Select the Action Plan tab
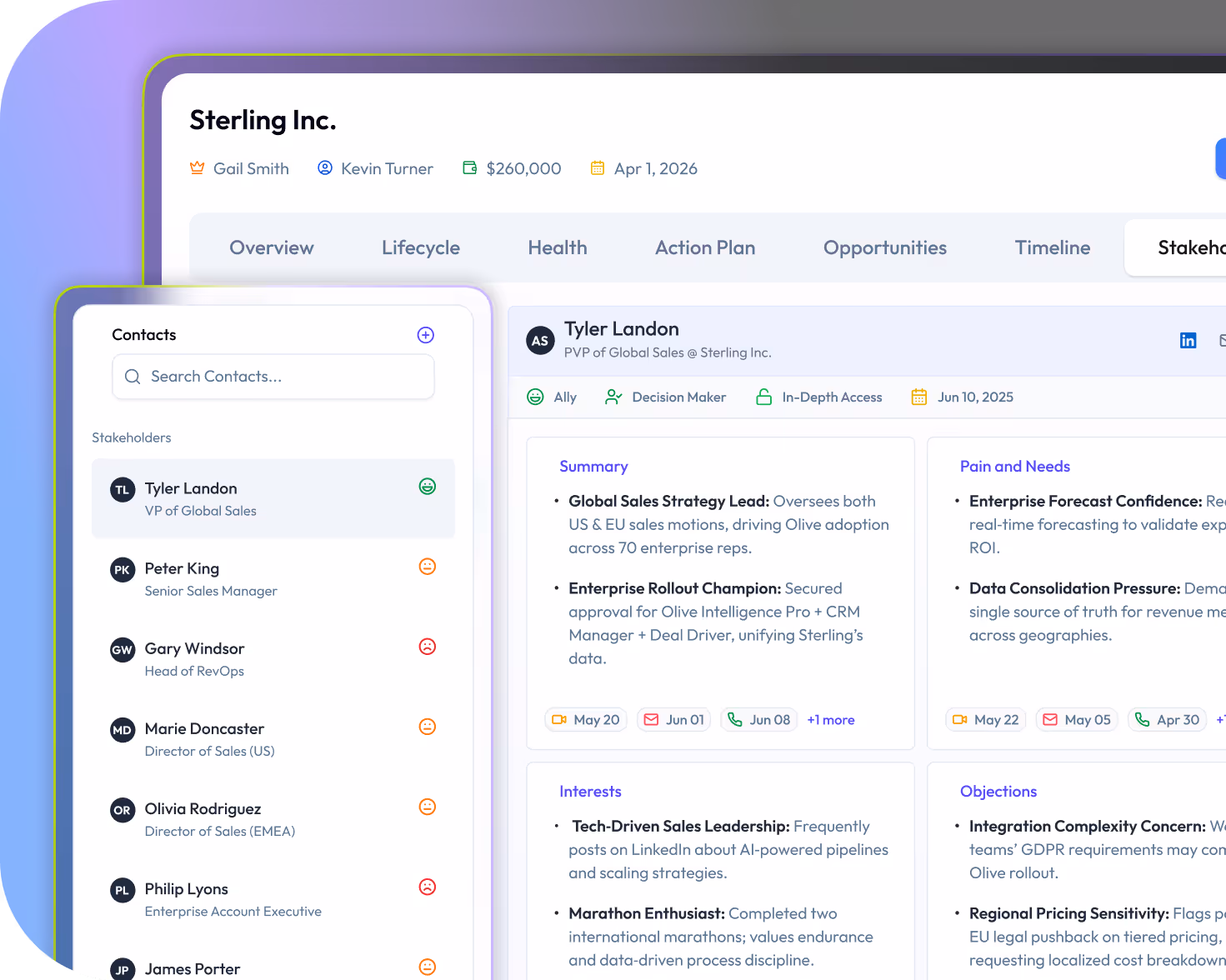Screen dimensions: 1226x980 [x=705, y=247]
